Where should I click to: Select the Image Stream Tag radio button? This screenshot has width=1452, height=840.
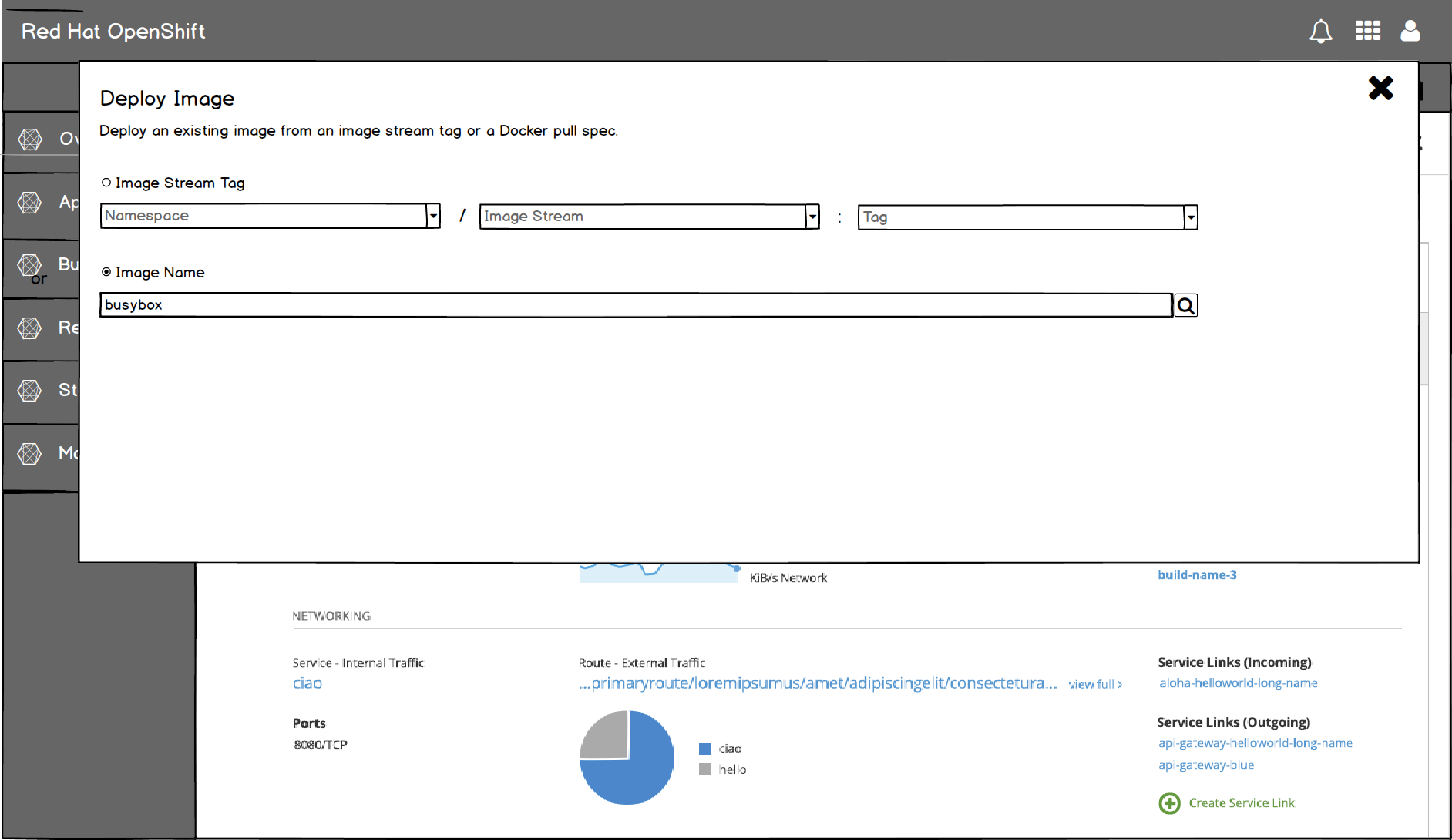(106, 183)
